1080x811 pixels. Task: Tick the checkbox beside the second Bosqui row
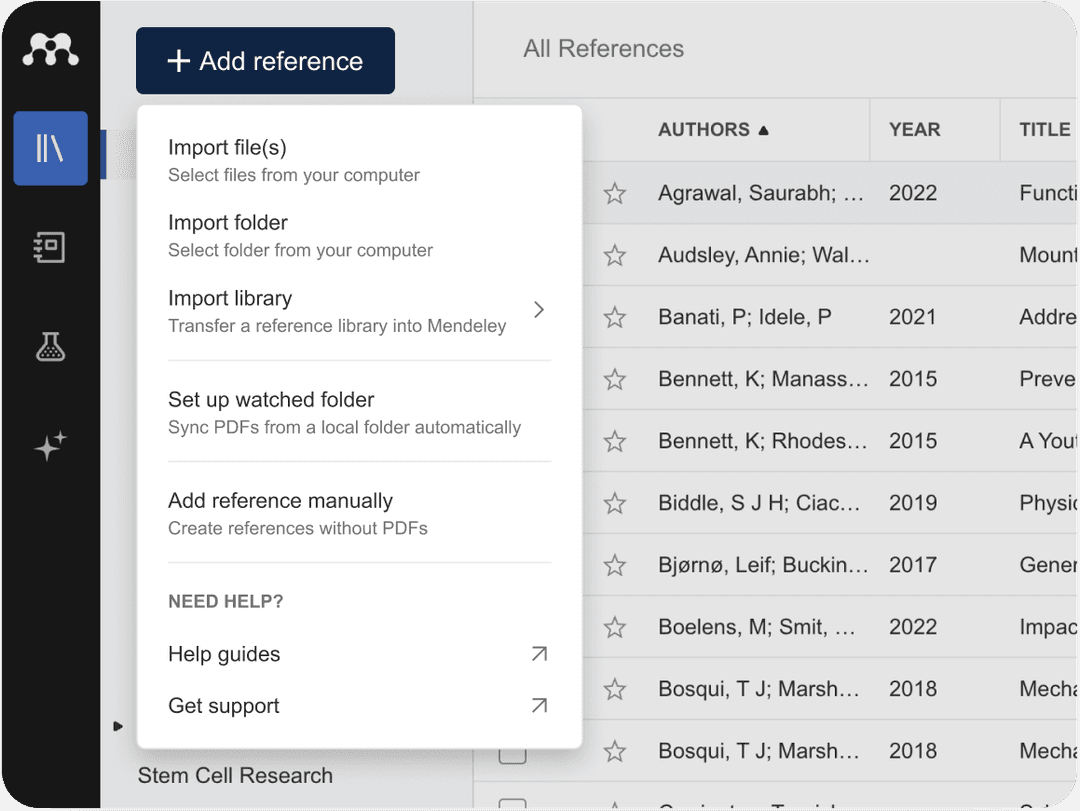512,752
